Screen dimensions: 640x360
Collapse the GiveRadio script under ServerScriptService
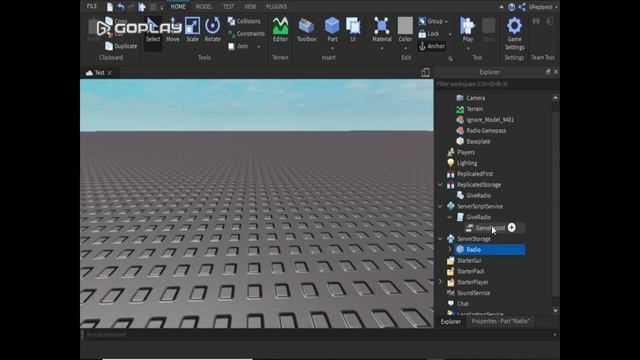click(449, 217)
